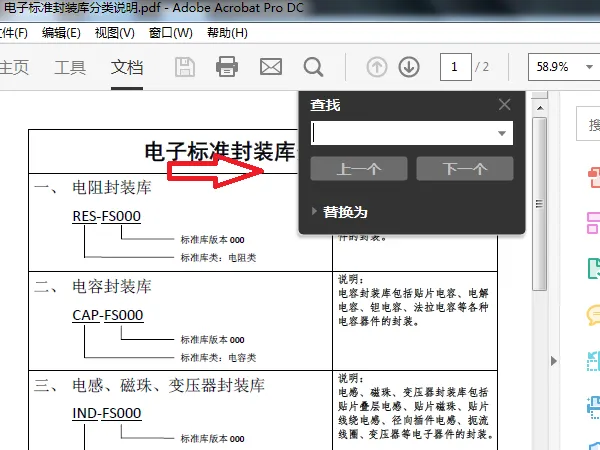Click the text IND-FS000 in document
This screenshot has height=450, width=600.
(107, 413)
